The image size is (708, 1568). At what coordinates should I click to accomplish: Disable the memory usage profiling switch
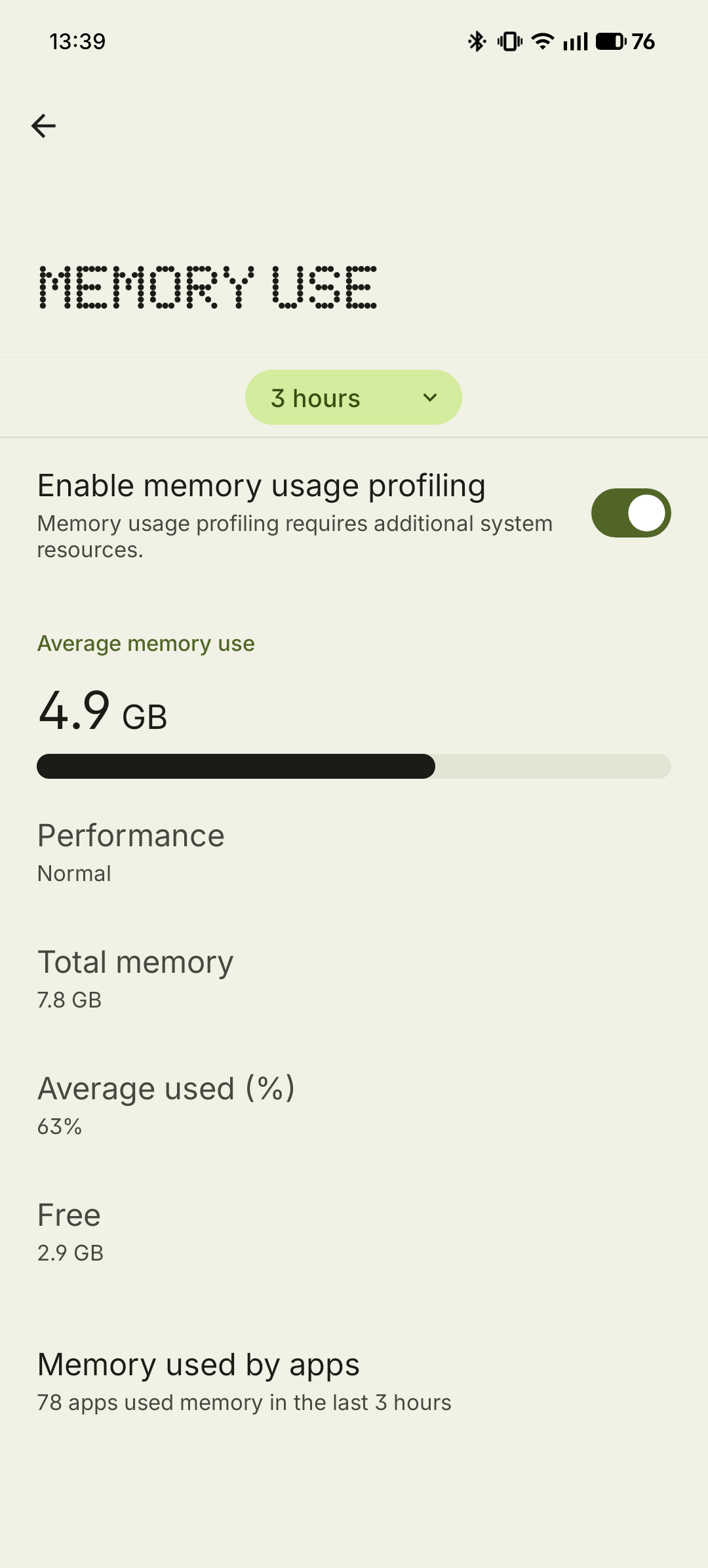tap(631, 513)
